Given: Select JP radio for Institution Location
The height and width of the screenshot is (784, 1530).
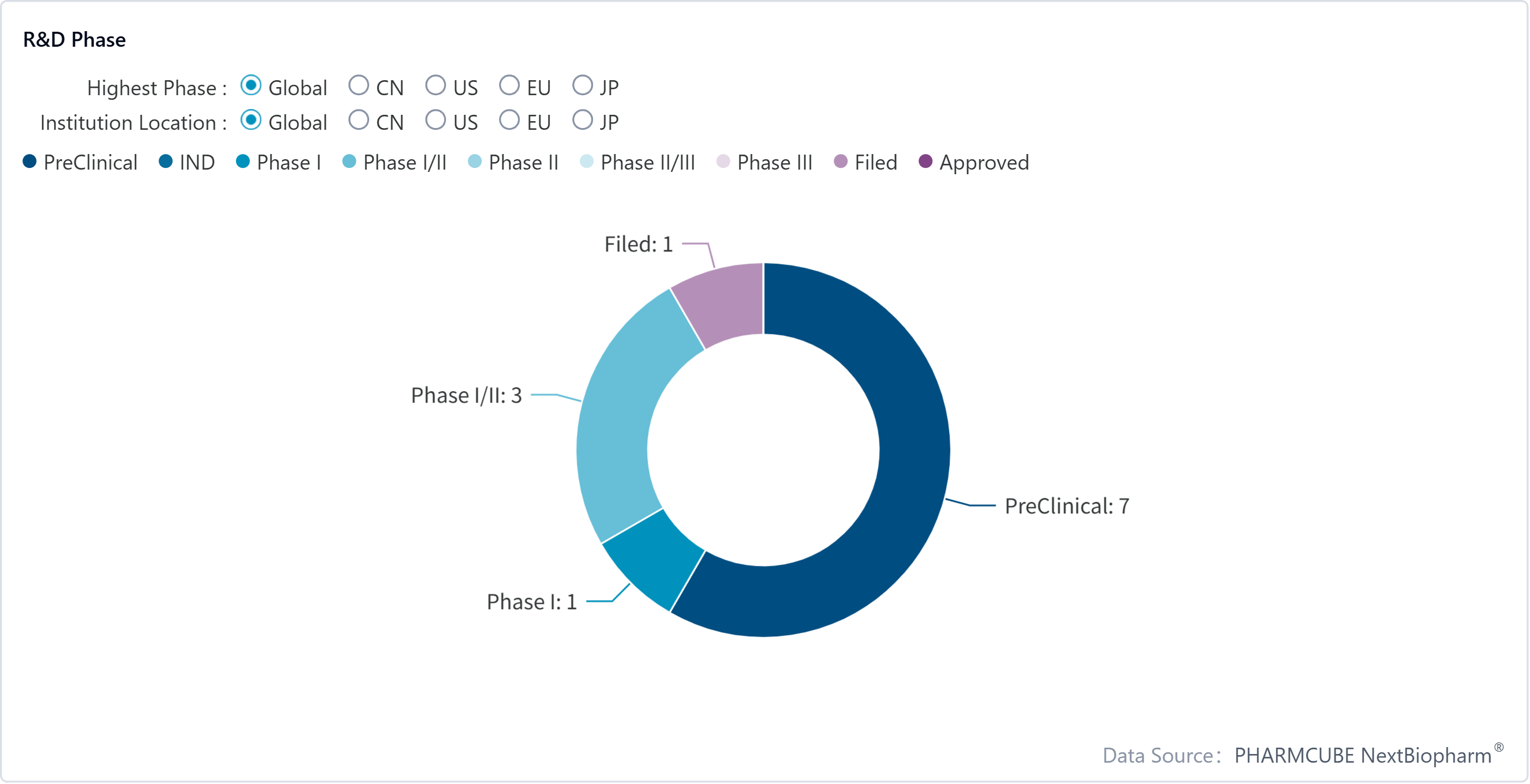Looking at the screenshot, I should [582, 120].
